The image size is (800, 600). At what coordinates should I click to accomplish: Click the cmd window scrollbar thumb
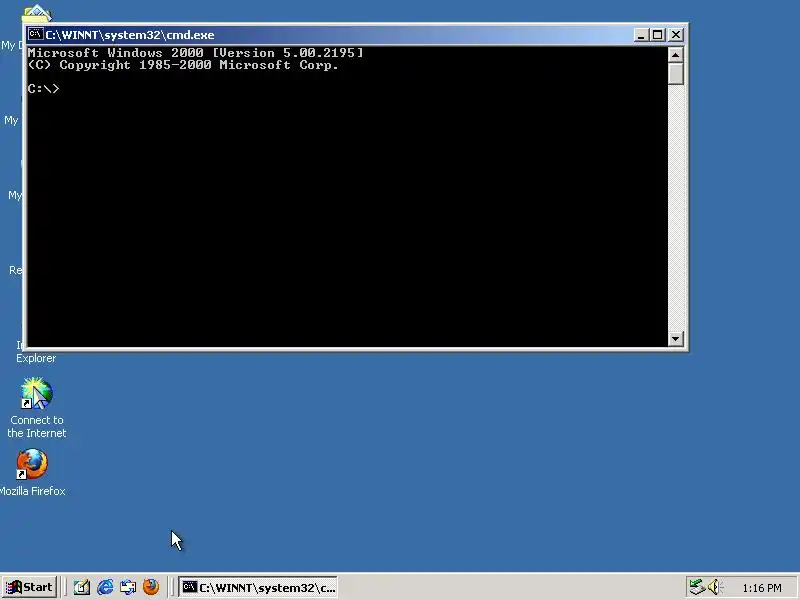click(676, 73)
